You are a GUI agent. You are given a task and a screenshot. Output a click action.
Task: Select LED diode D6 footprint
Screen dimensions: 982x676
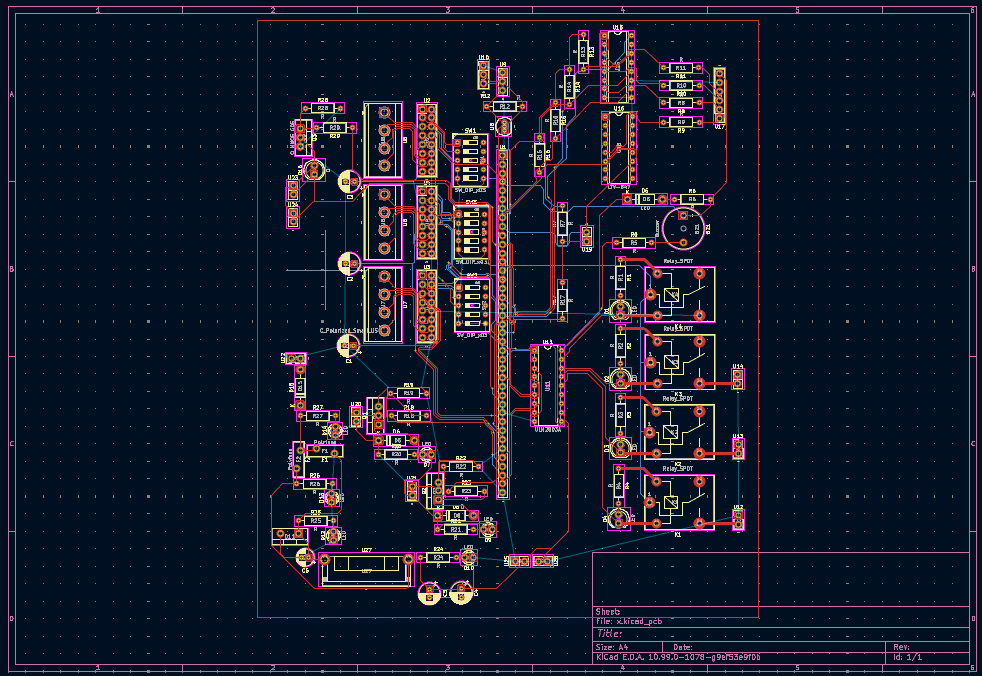coord(645,199)
